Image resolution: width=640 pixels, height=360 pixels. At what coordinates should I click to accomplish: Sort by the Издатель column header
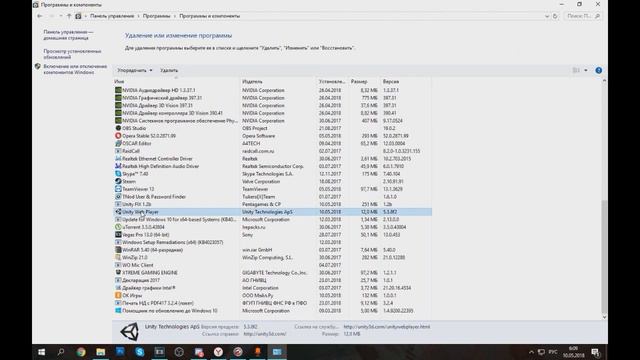(x=278, y=82)
